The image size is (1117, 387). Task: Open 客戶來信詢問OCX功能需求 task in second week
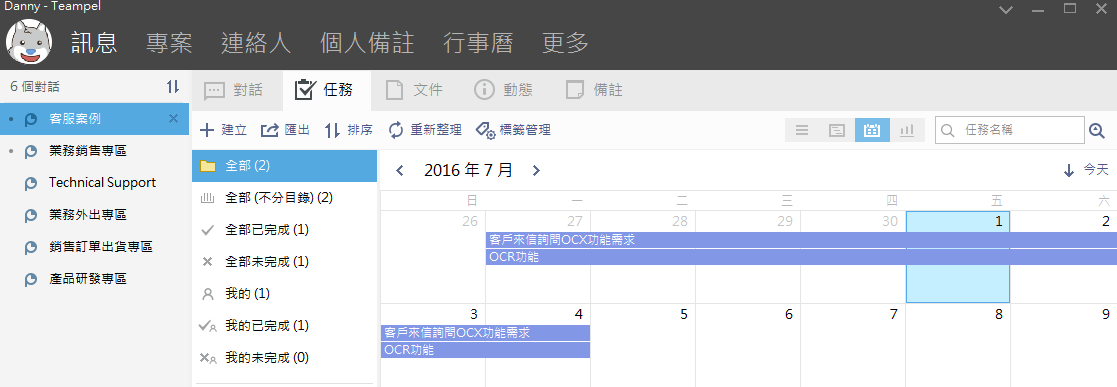[486, 333]
